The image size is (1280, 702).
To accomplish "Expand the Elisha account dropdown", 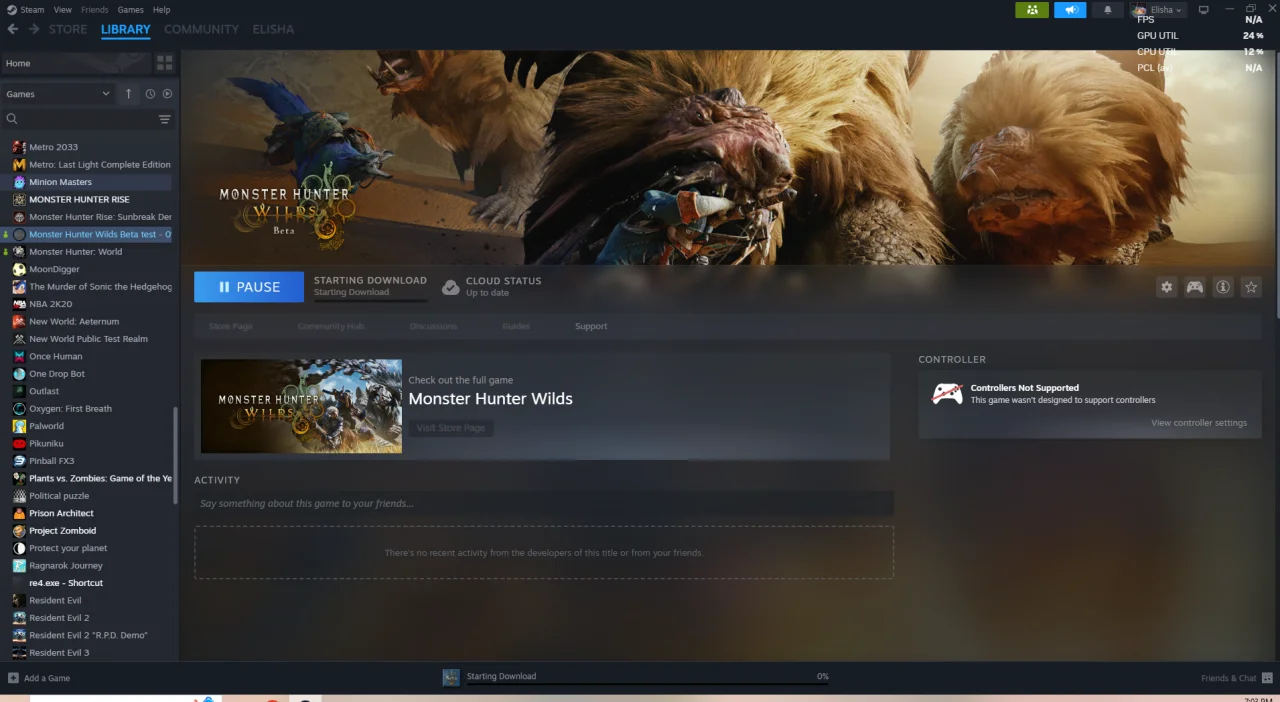I will click(x=1158, y=10).
